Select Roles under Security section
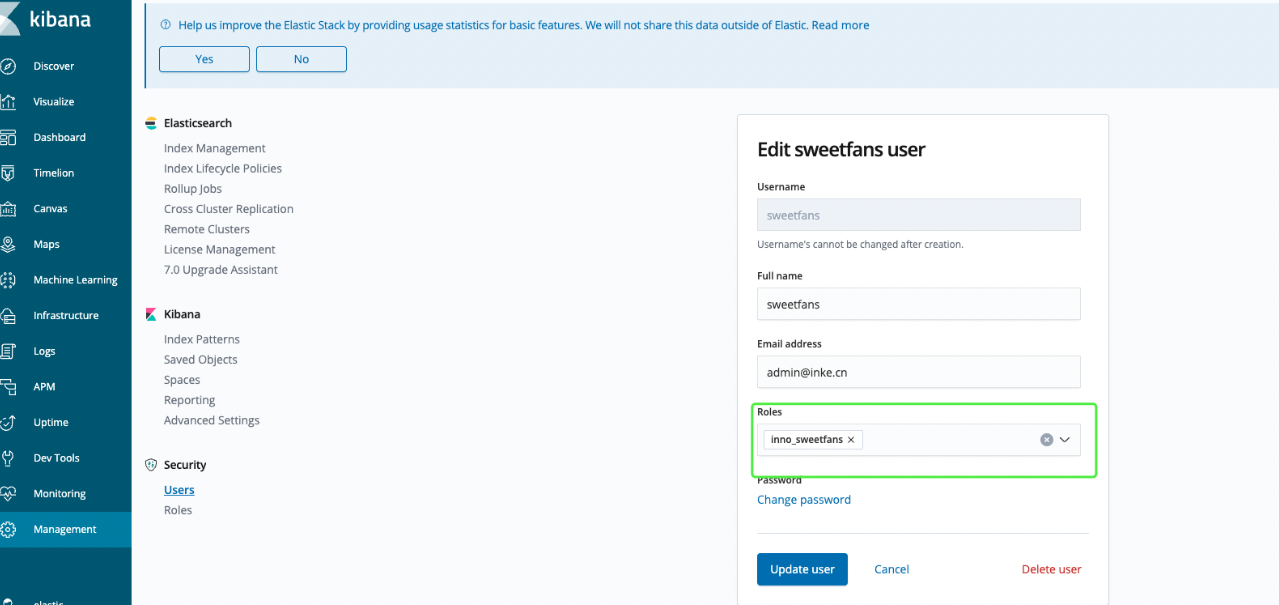Viewport: 1279px width, 605px height. [x=178, y=510]
